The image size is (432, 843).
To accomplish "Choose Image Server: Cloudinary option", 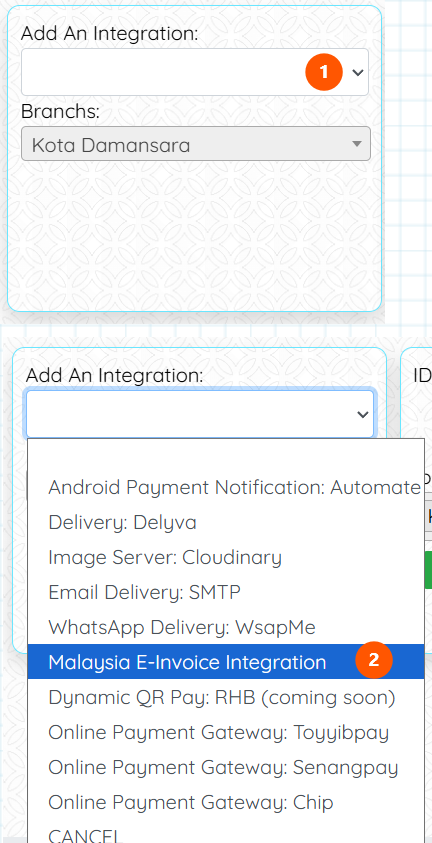I will pyautogui.click(x=226, y=557).
